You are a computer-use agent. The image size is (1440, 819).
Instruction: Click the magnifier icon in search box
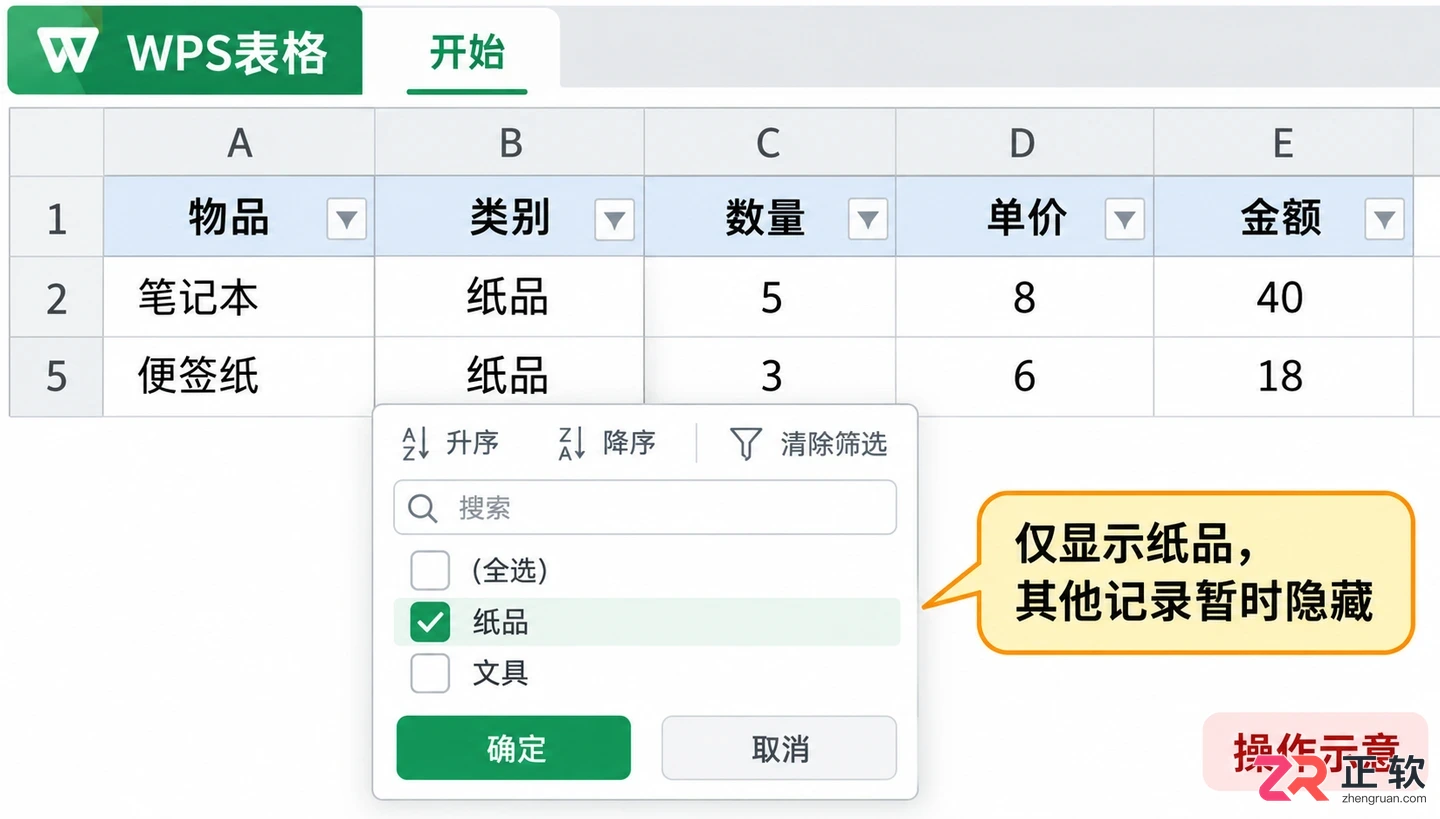pos(423,508)
